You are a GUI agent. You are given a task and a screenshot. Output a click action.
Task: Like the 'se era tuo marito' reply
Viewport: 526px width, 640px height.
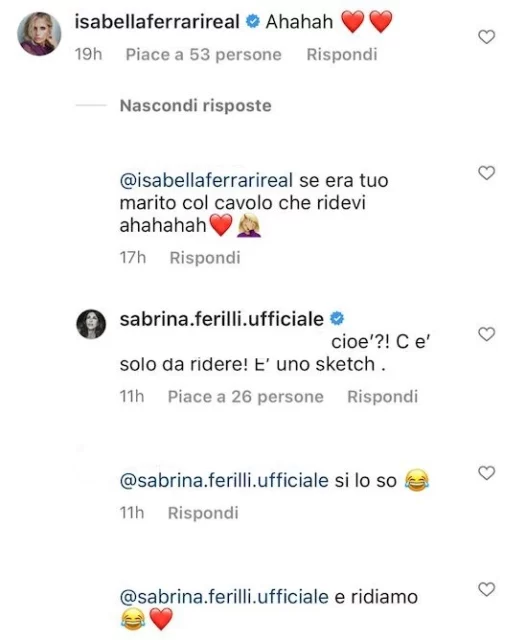tap(486, 173)
